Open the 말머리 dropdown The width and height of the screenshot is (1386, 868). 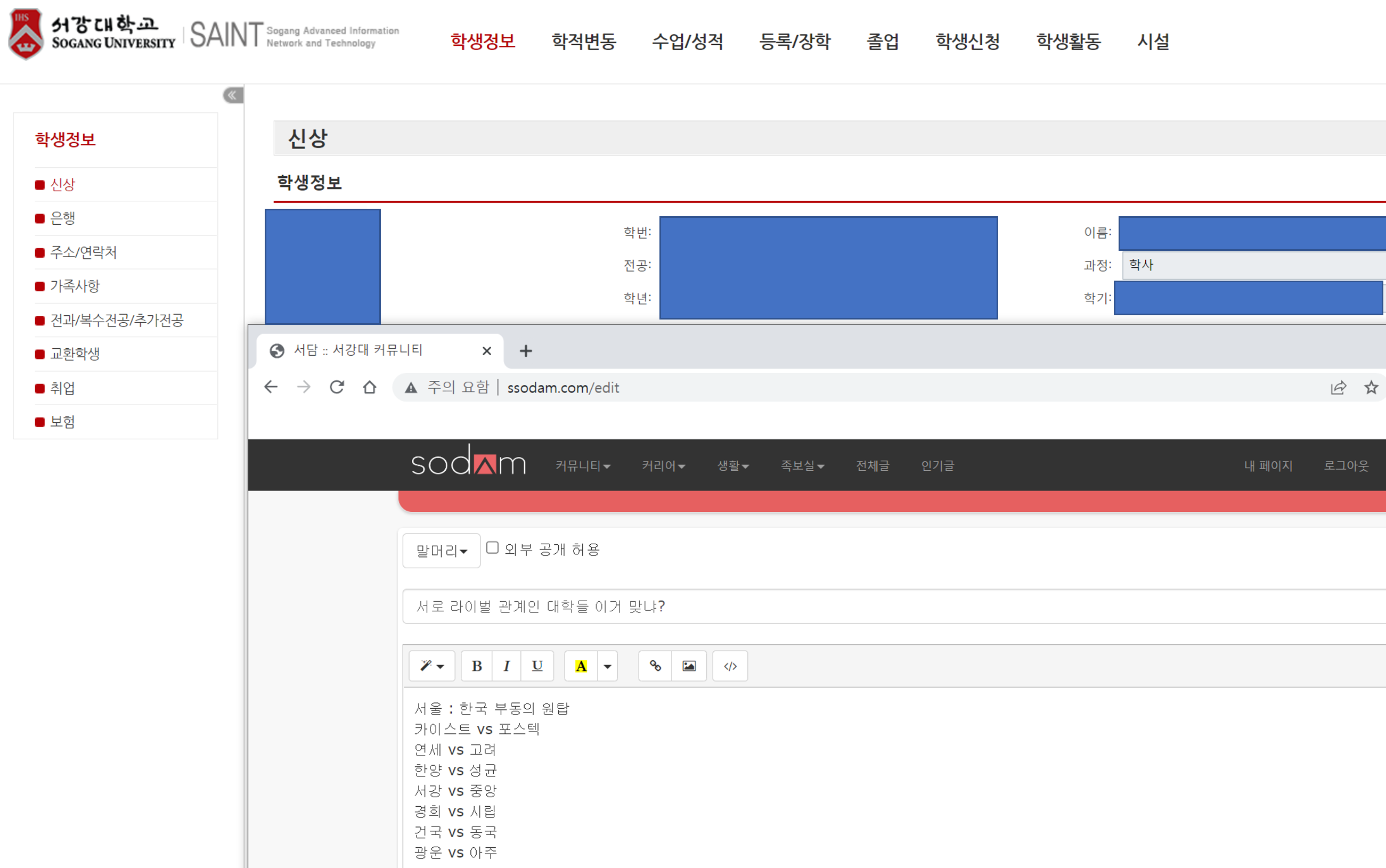pyautogui.click(x=441, y=551)
